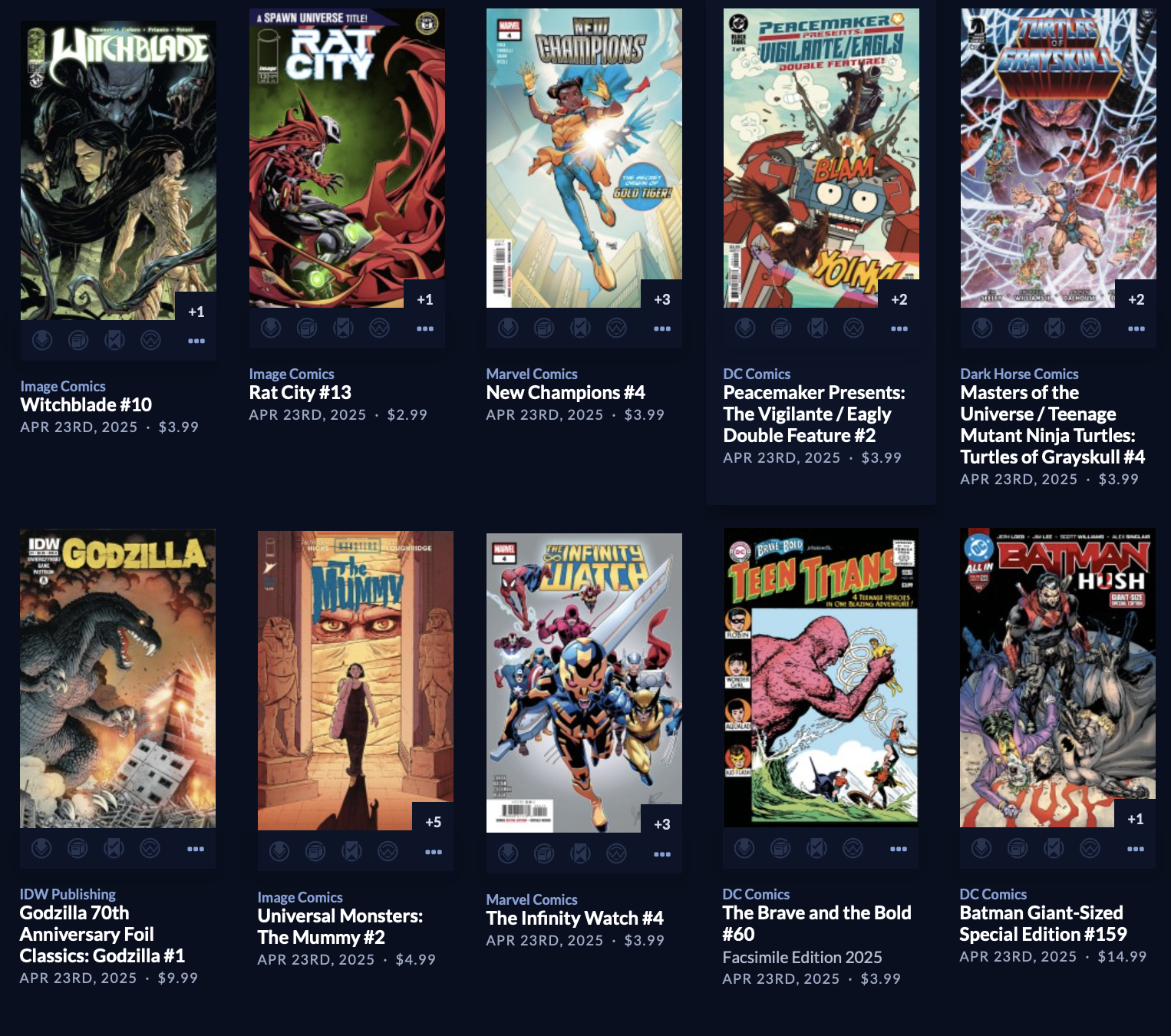
Task: Open more options for Witchblade #10
Action: click(x=196, y=341)
